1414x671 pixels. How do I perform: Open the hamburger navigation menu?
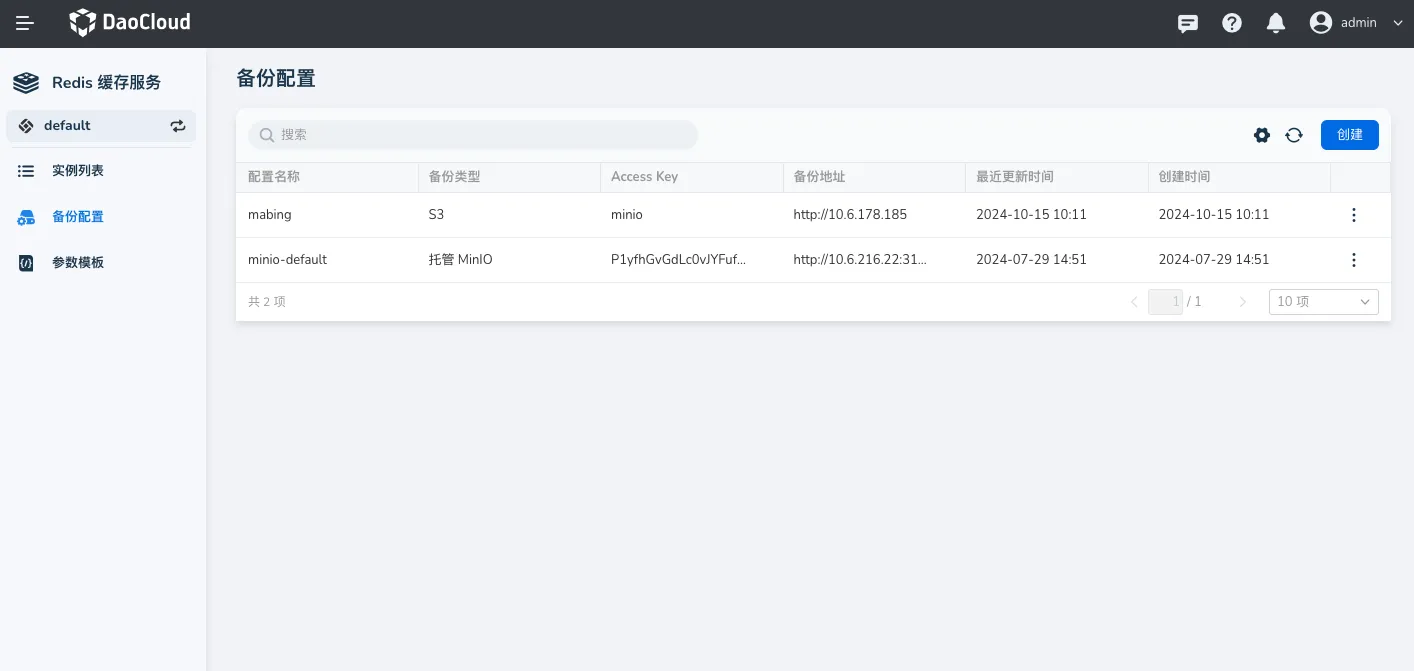tap(25, 23)
